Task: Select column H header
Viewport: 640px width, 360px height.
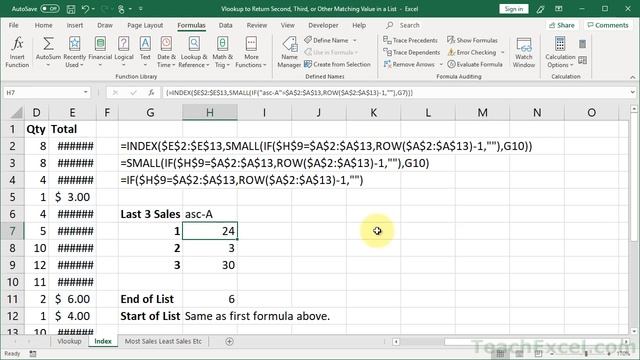Action: 210,112
